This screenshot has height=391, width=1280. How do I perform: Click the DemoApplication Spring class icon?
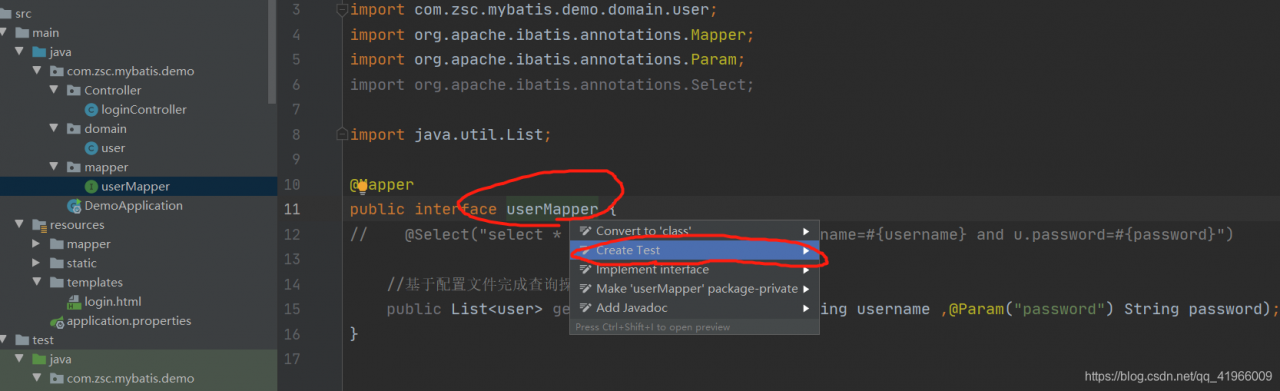[74, 206]
